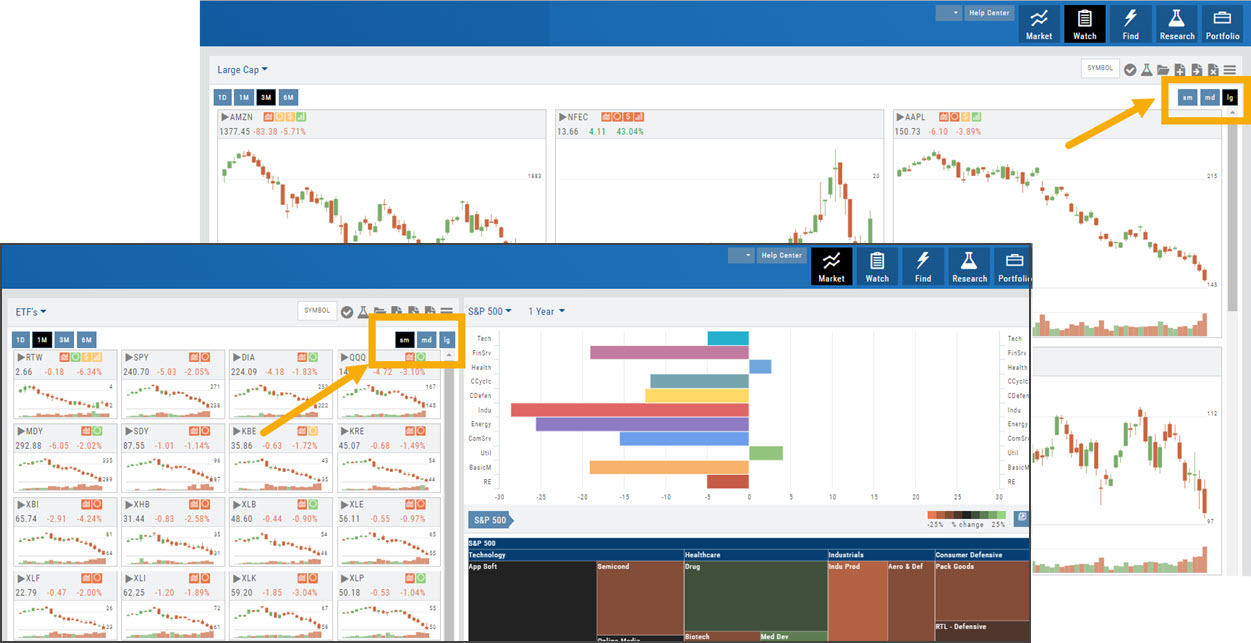Click the S&P 500 breadcrumb tag above heatmap

tap(488, 520)
